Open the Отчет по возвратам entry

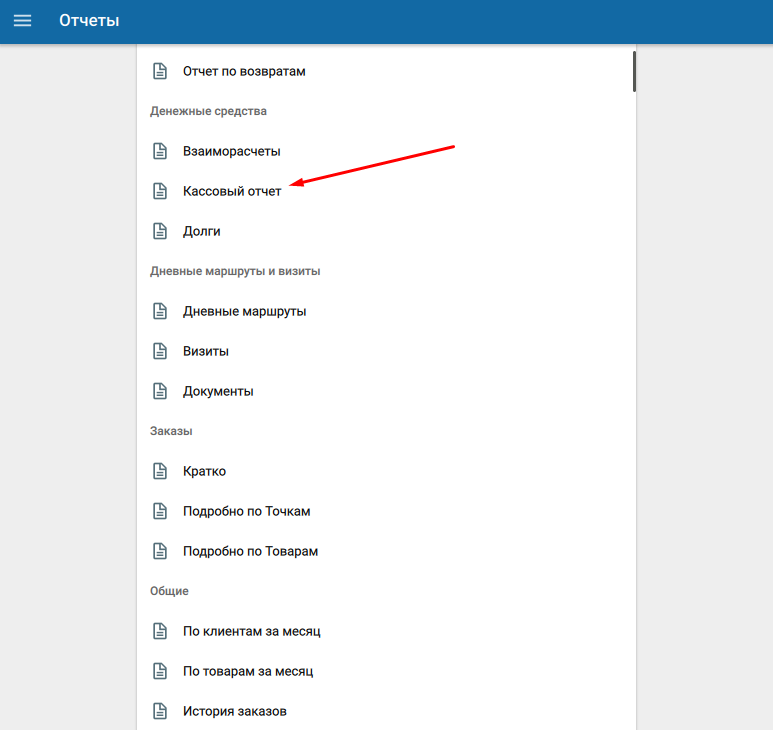tap(386, 71)
